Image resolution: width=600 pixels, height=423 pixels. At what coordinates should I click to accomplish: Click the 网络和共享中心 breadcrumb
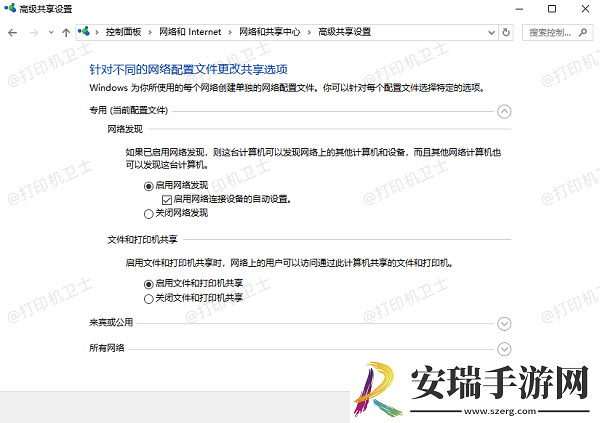point(270,32)
